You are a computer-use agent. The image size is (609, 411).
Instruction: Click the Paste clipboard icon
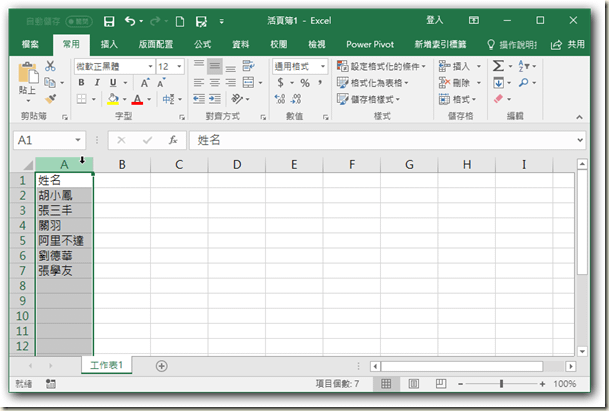(x=28, y=73)
